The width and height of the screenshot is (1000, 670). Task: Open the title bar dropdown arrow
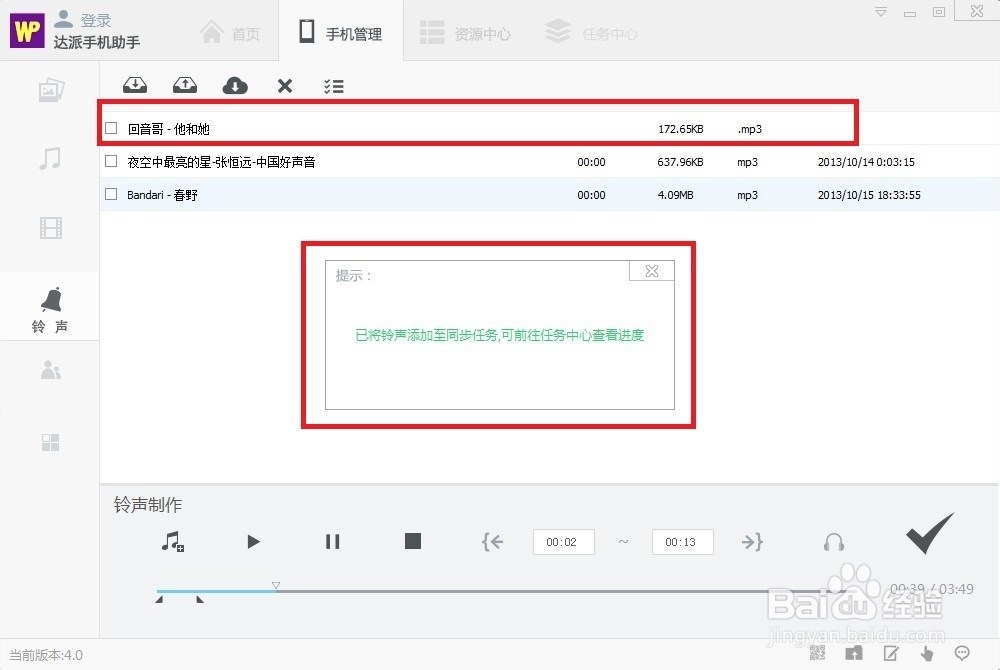coord(881,11)
